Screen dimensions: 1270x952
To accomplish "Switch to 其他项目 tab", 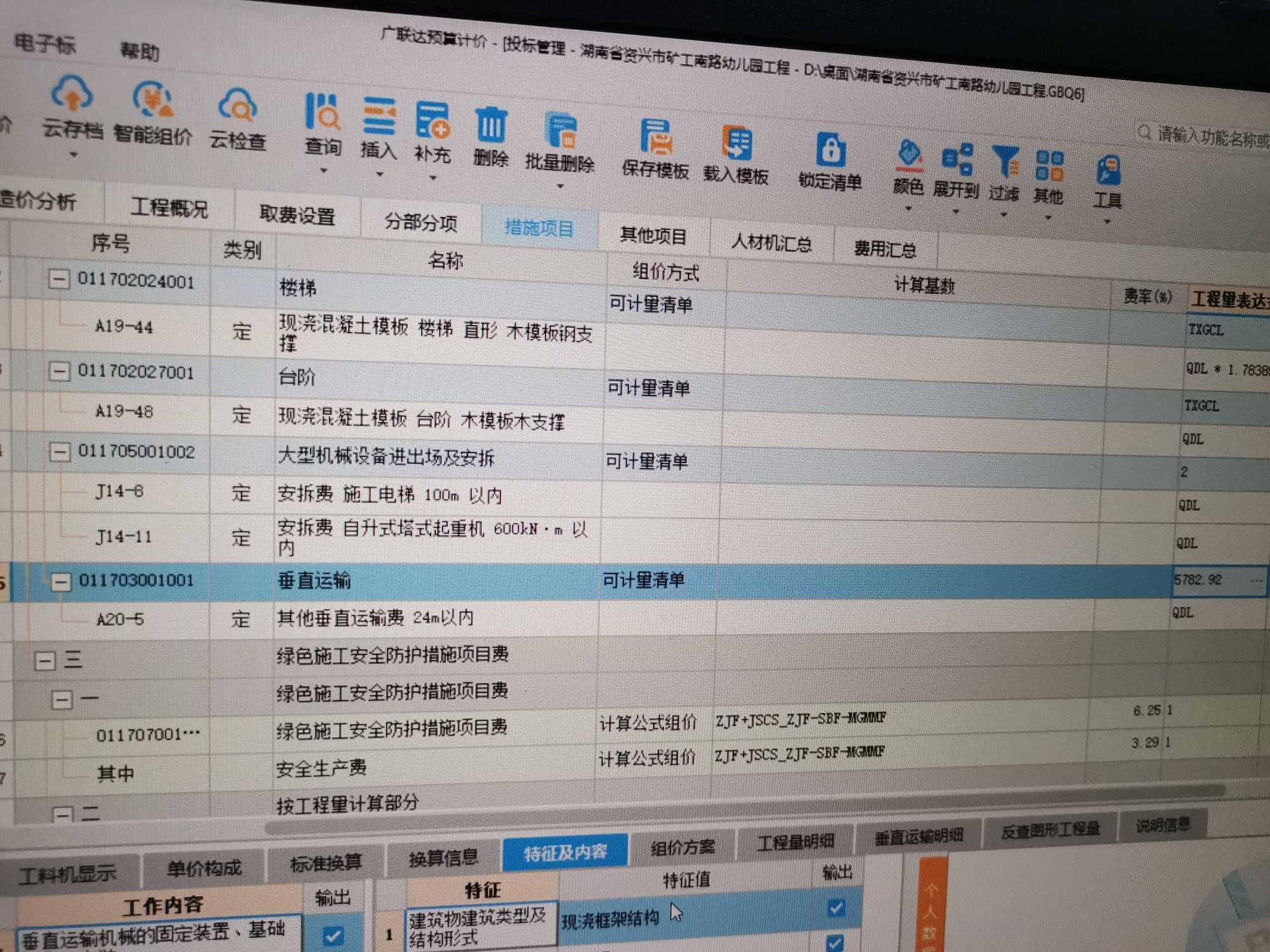I will pyautogui.click(x=653, y=235).
